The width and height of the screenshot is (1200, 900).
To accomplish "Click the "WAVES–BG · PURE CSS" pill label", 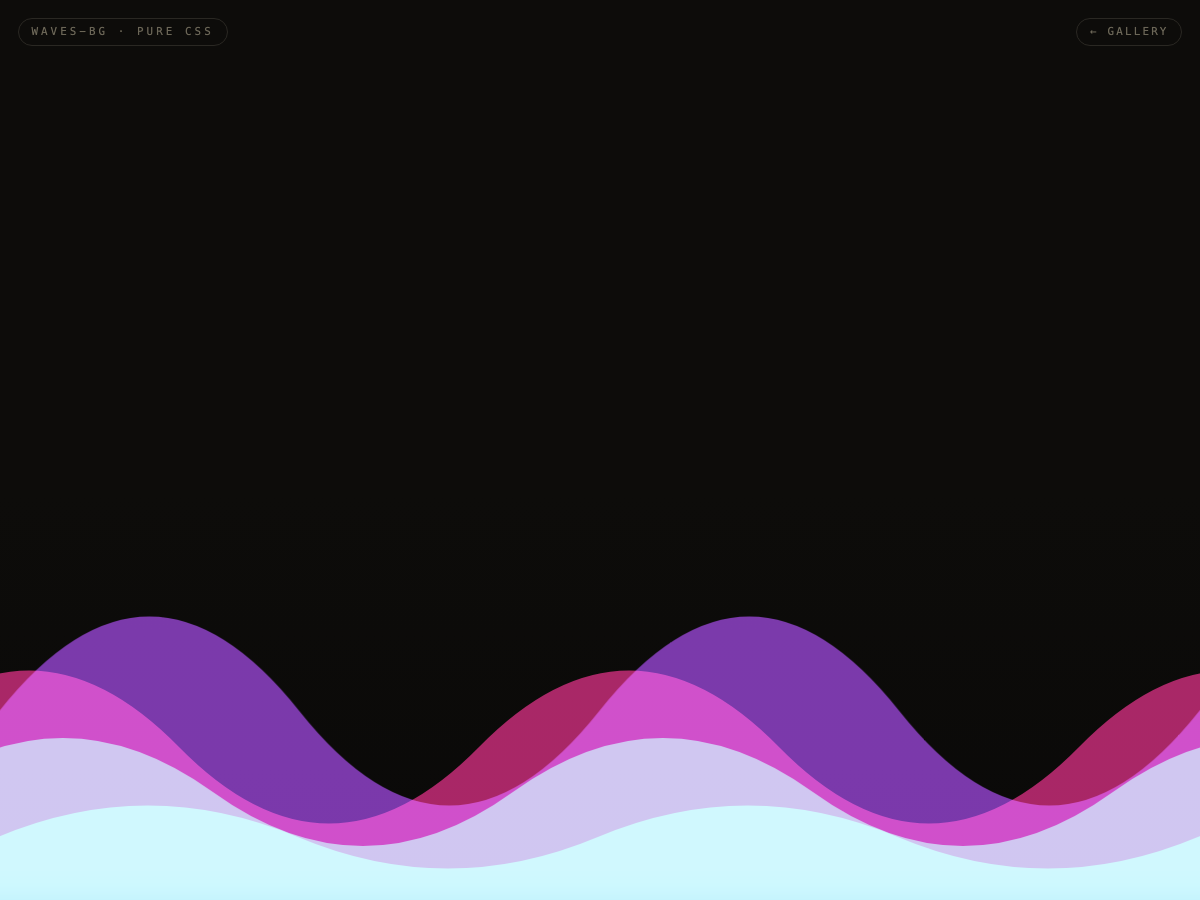I will tap(122, 32).
